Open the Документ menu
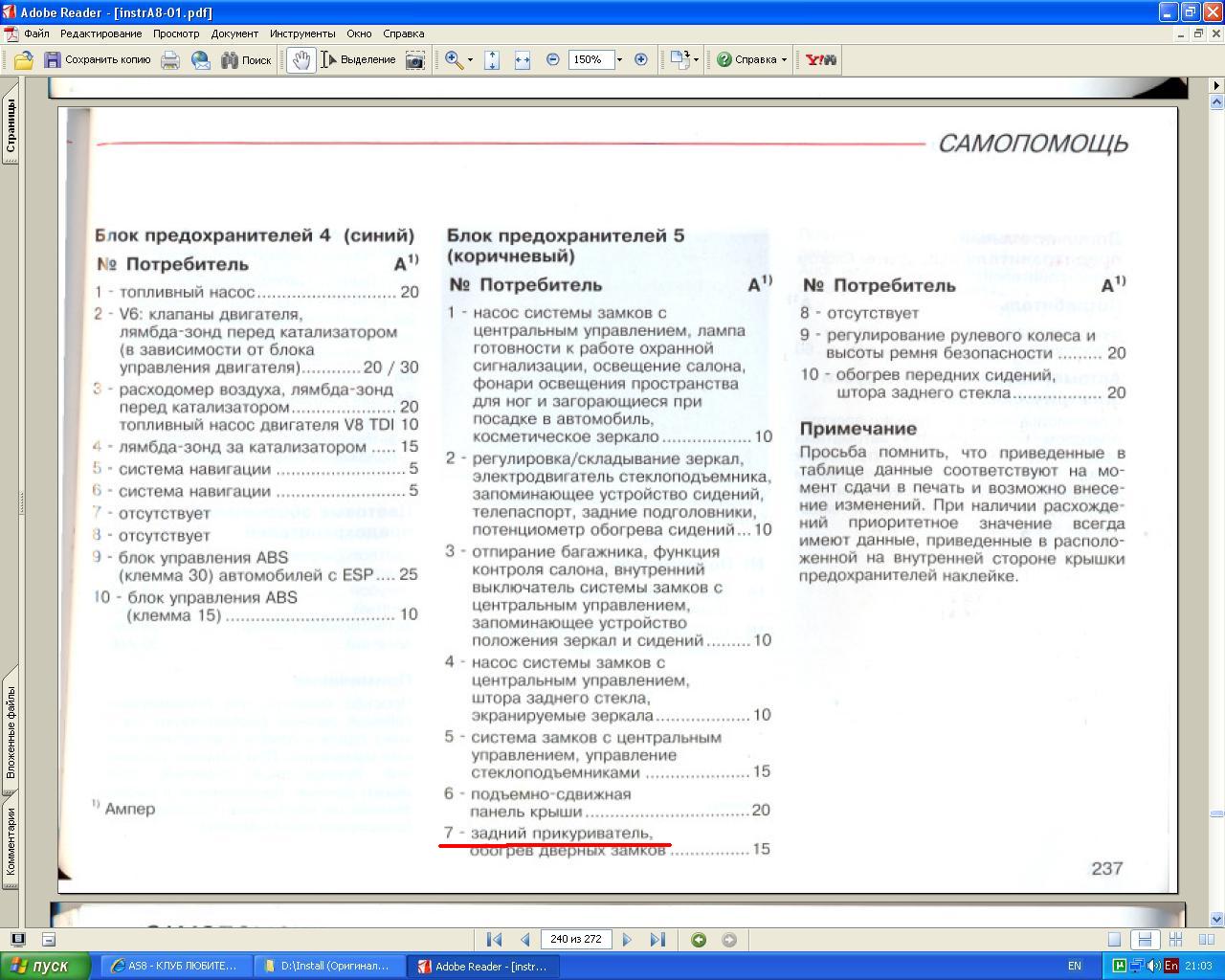This screenshot has width=1225, height=980. point(234,33)
